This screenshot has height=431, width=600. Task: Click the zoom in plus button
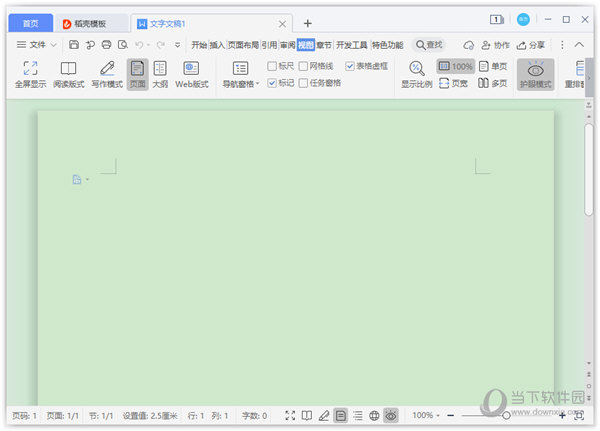(562, 415)
